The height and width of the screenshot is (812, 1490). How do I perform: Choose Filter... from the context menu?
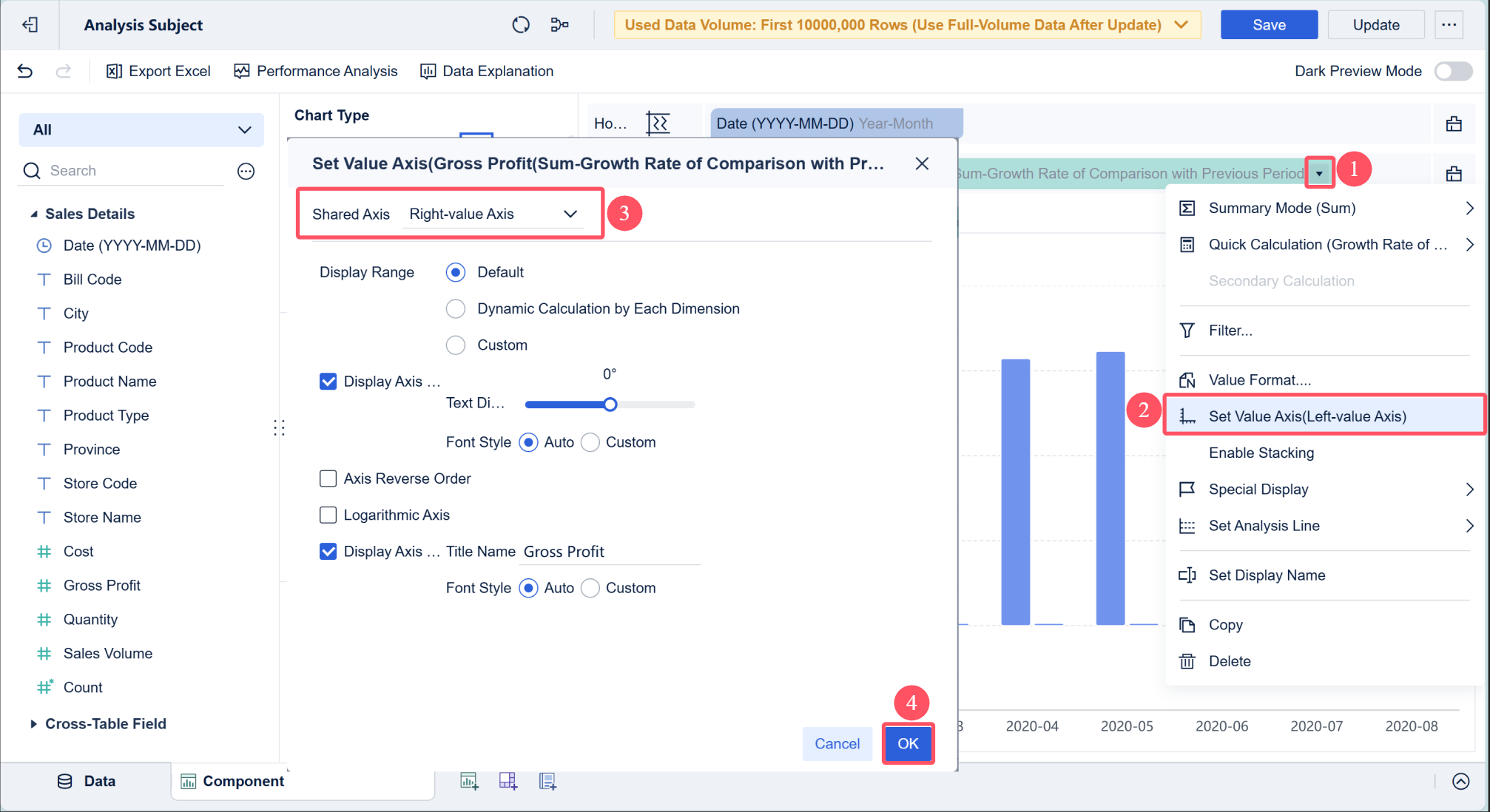(1324, 331)
